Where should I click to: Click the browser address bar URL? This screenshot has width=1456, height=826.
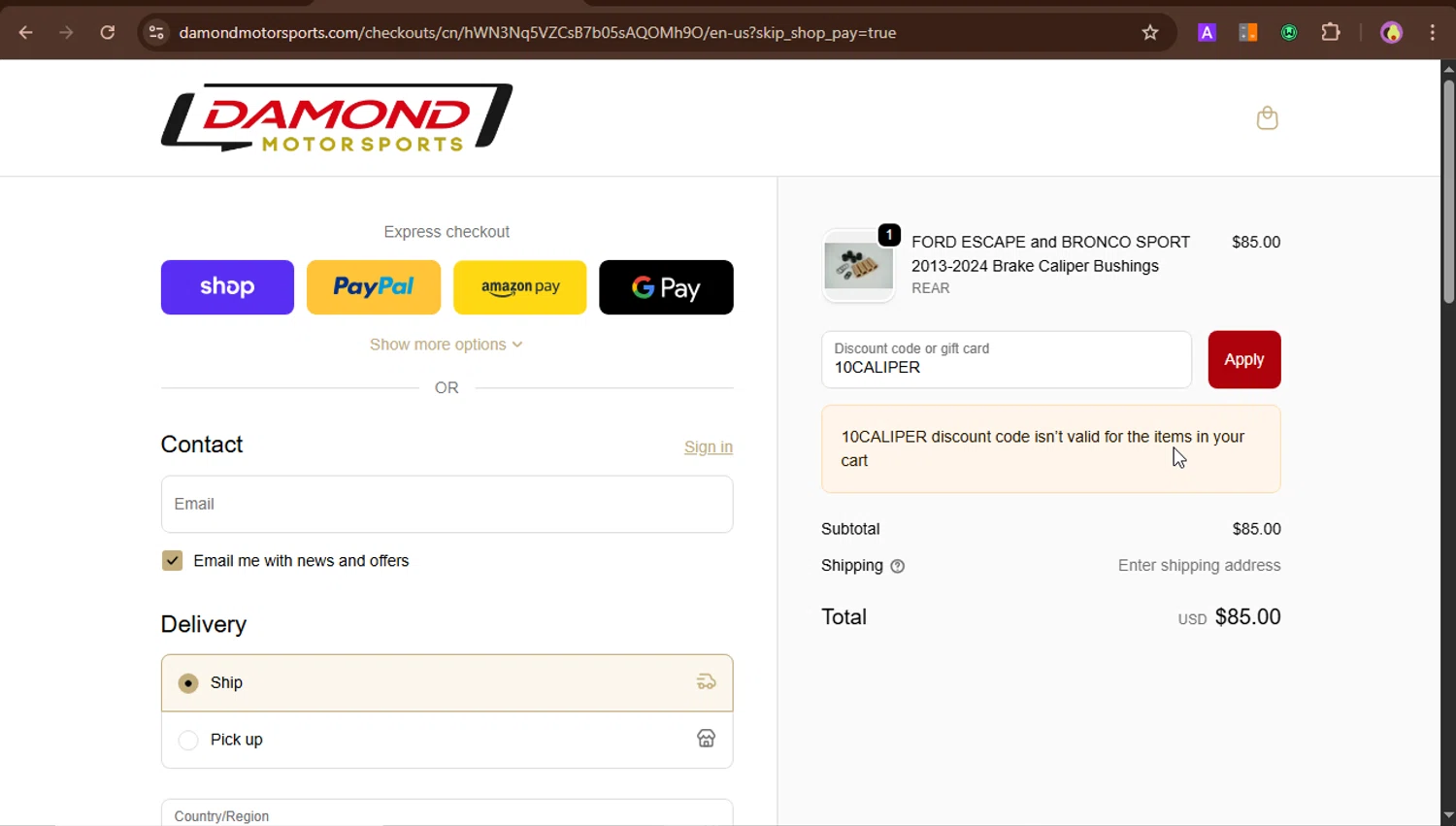[x=538, y=32]
